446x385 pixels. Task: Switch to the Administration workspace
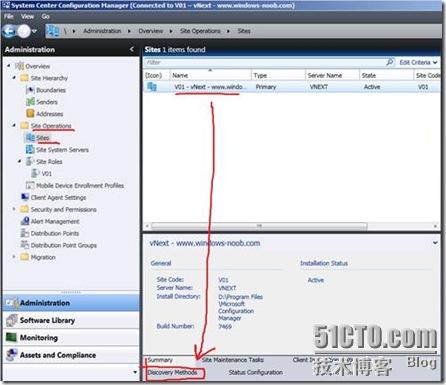coord(71,303)
